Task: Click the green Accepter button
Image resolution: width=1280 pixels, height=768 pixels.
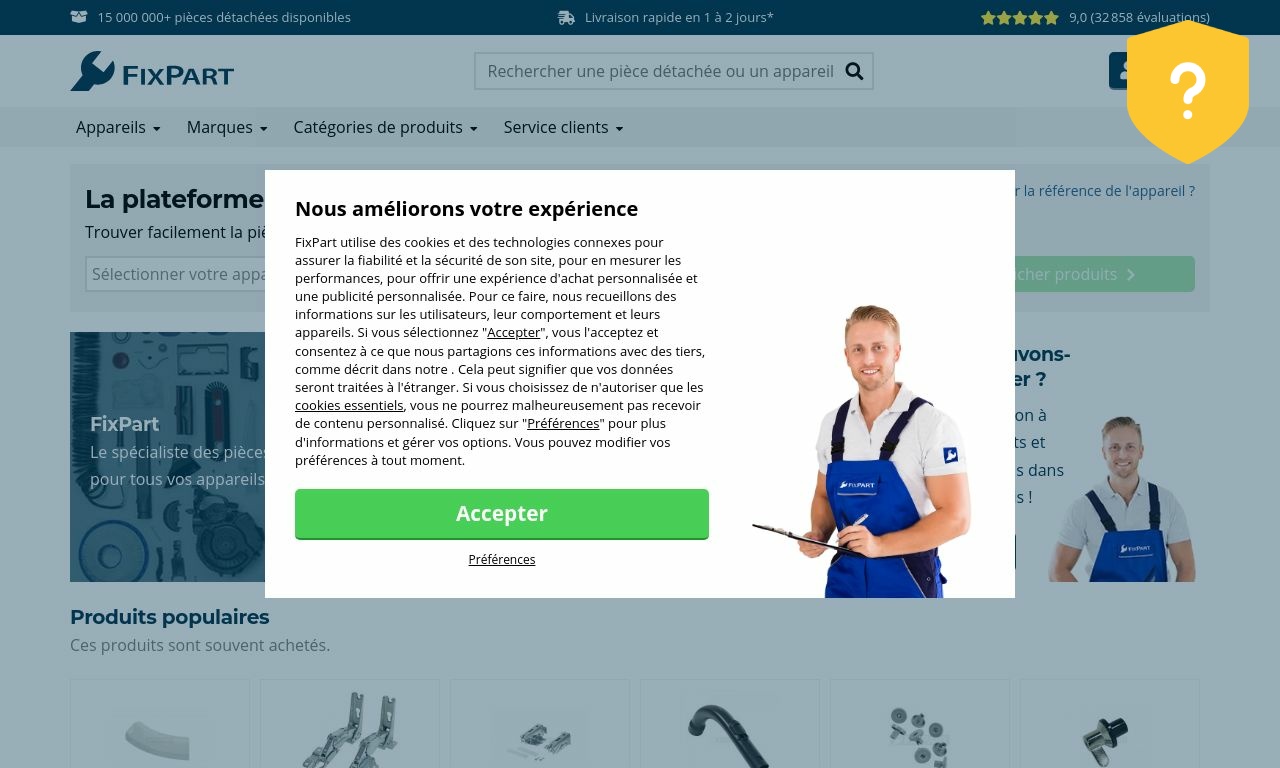Action: pyautogui.click(x=502, y=514)
